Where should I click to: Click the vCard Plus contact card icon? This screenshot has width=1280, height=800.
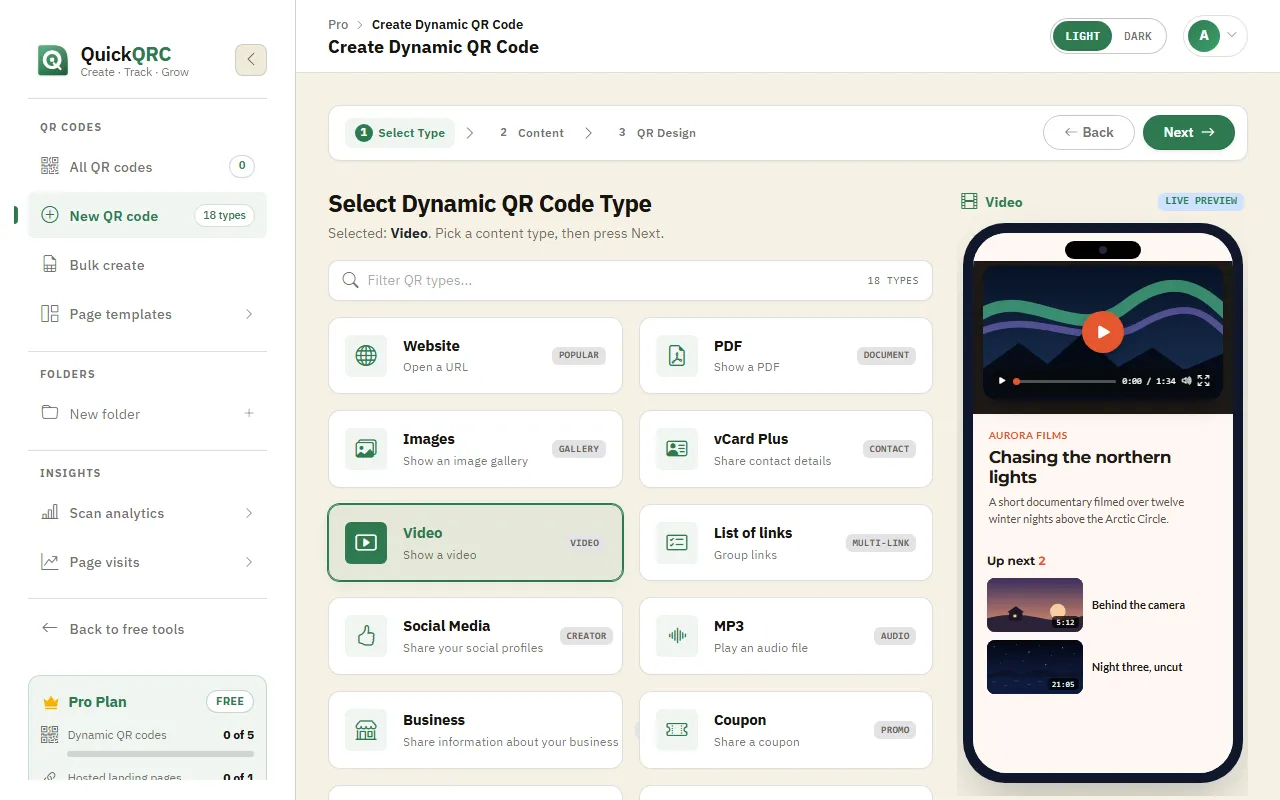(x=677, y=449)
